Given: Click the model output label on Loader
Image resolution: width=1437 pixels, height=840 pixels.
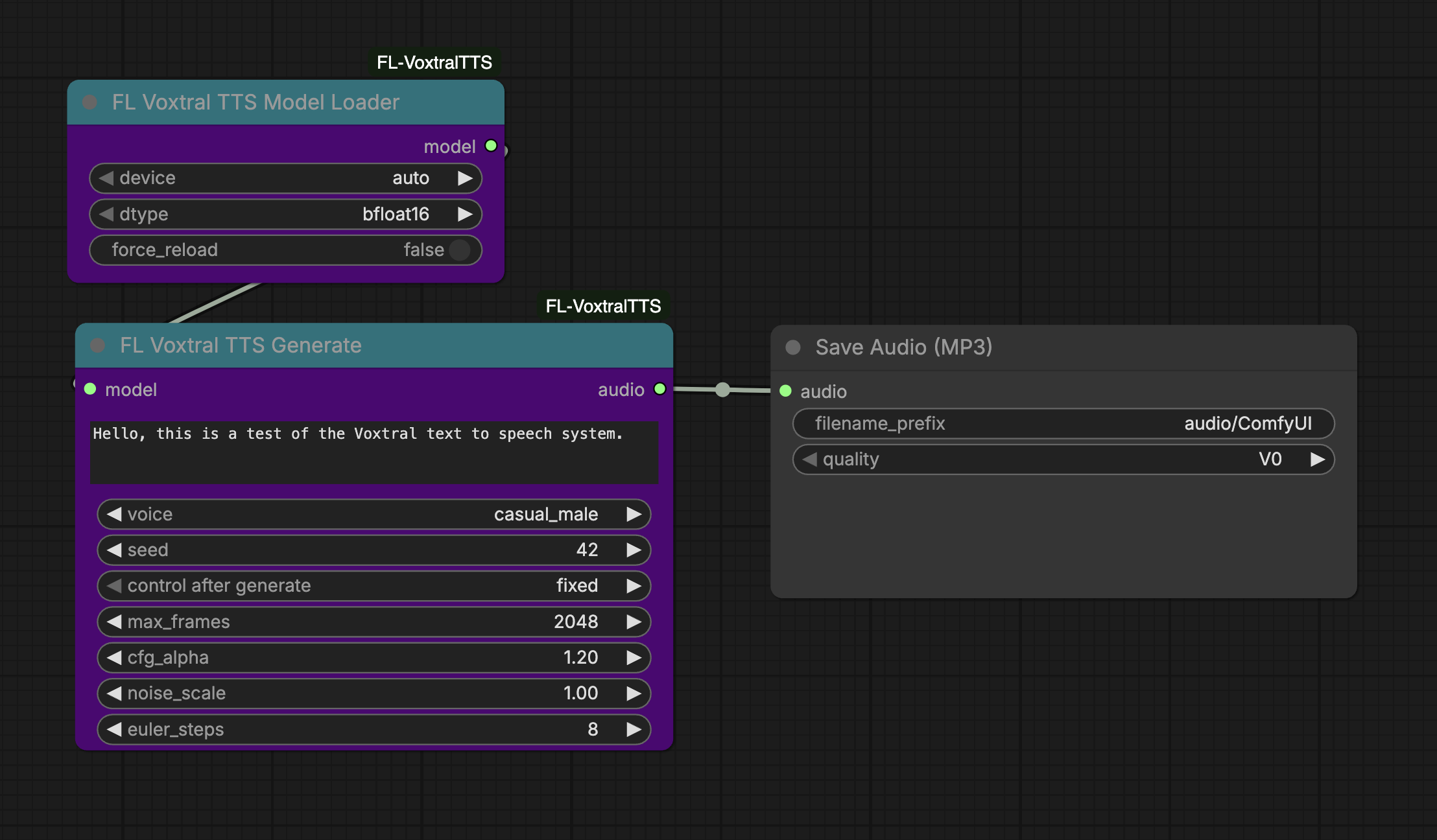Looking at the screenshot, I should click(449, 146).
